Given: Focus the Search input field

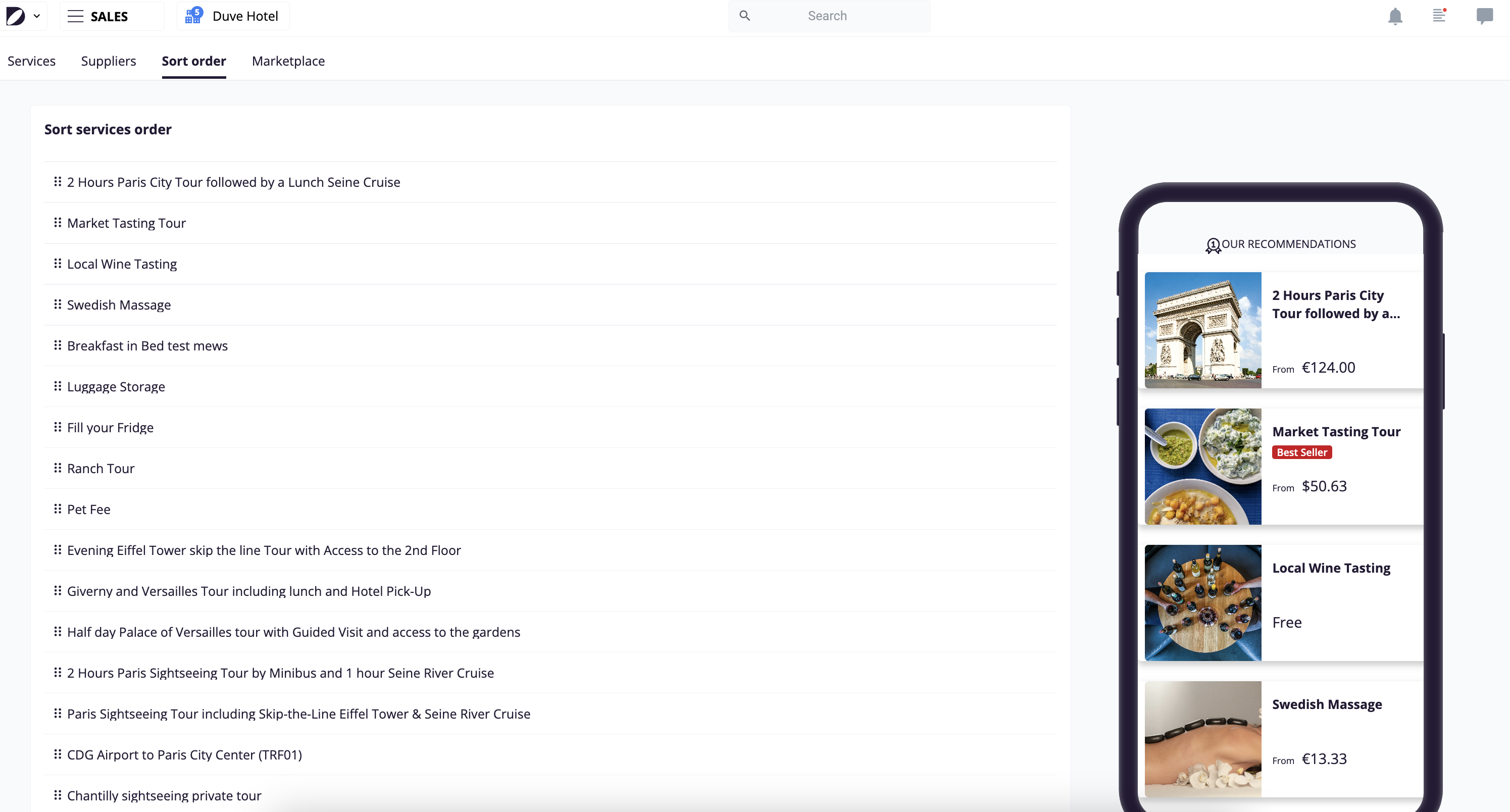Looking at the screenshot, I should [829, 16].
